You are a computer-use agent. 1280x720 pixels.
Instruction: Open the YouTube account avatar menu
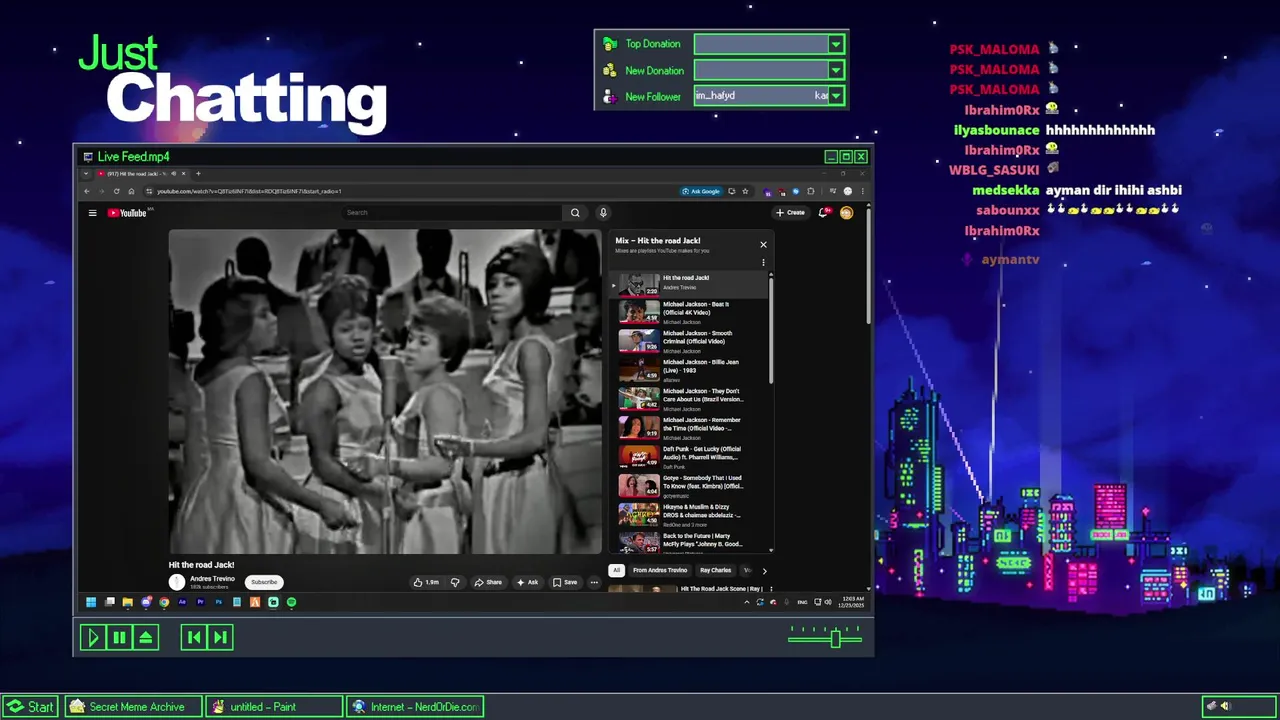point(846,213)
